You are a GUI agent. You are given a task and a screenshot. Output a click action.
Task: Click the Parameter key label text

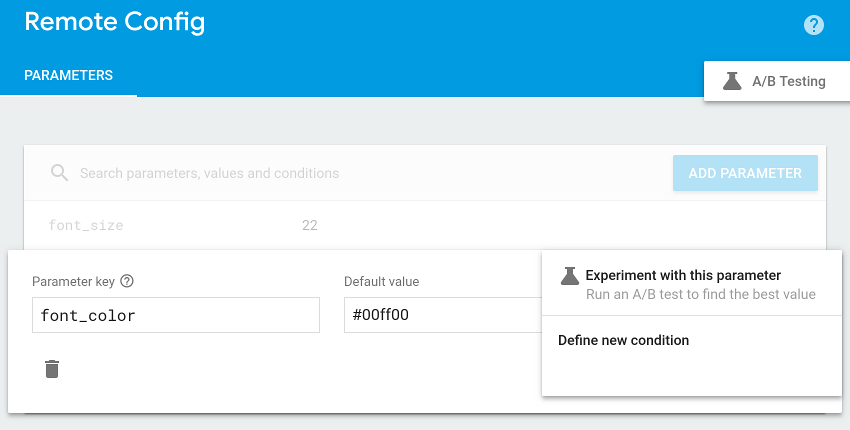(73, 281)
